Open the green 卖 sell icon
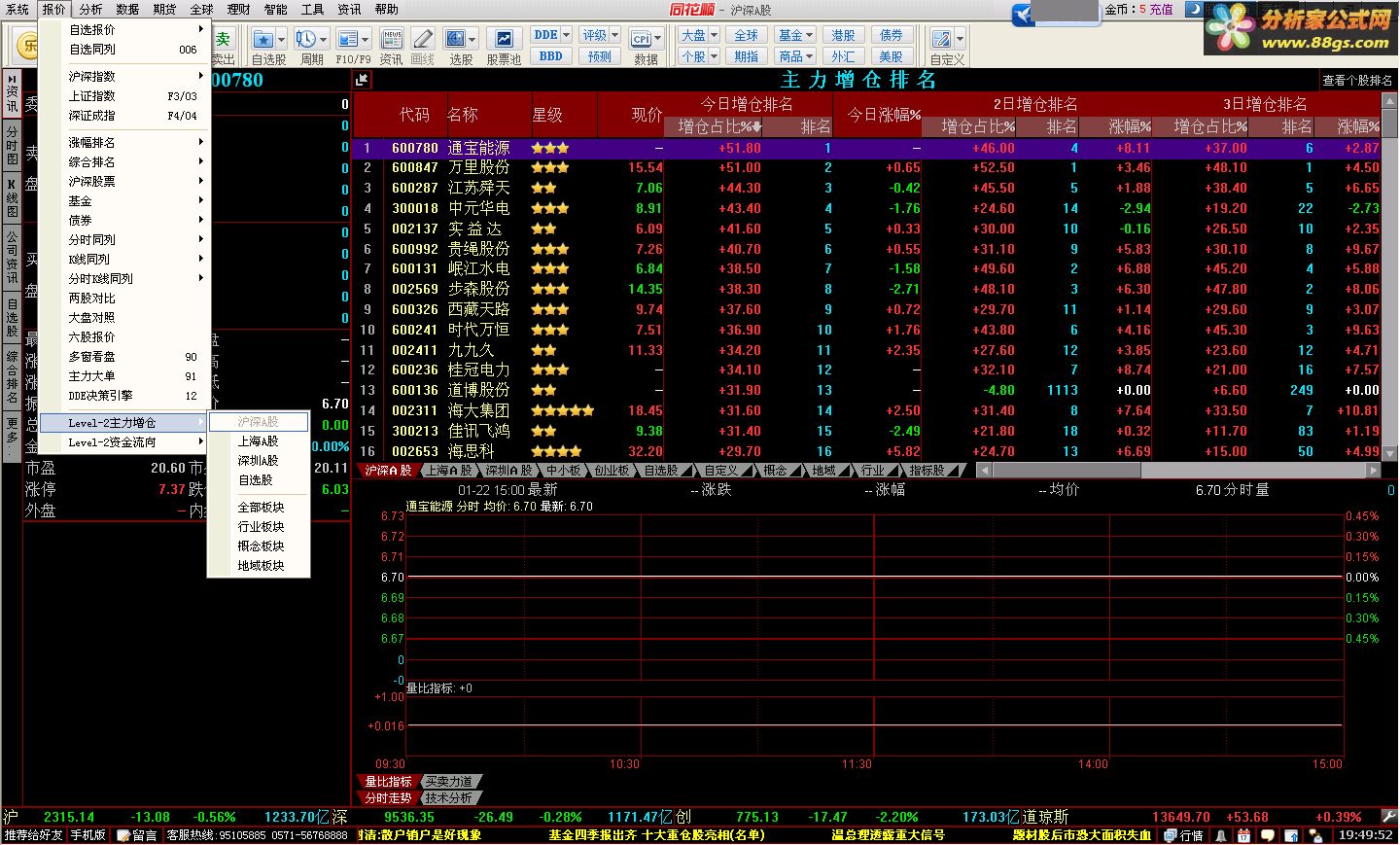The image size is (1400, 845). 223,39
